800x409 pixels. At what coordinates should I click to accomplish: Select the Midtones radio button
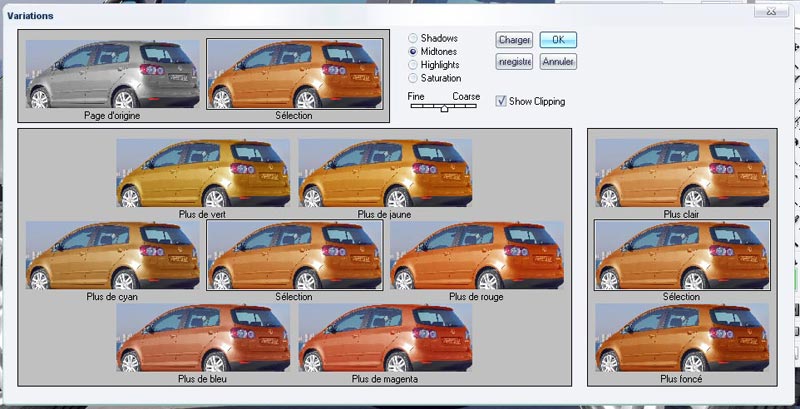412,52
